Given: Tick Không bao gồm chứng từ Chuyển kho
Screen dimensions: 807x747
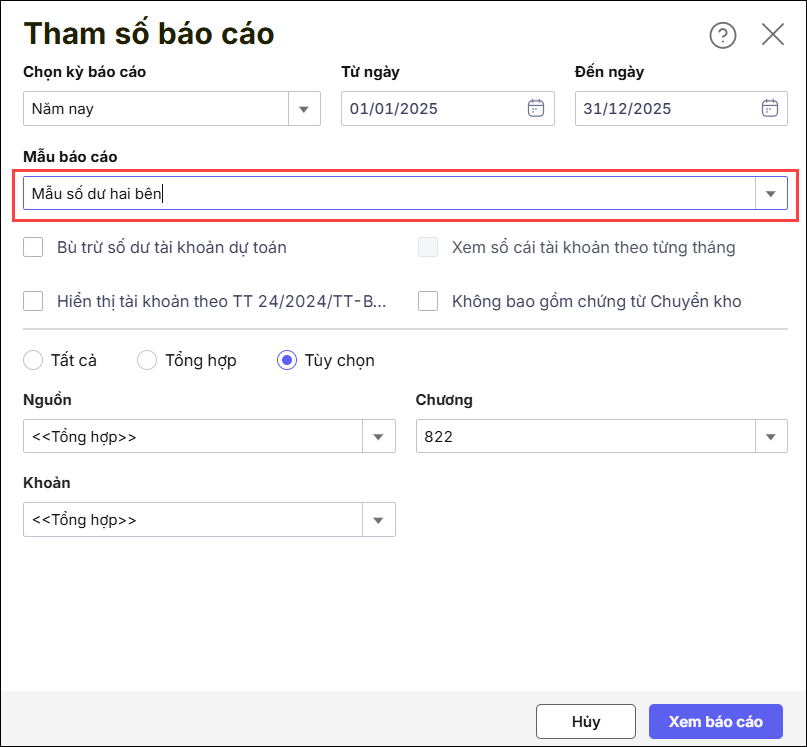Looking at the screenshot, I should [x=428, y=301].
